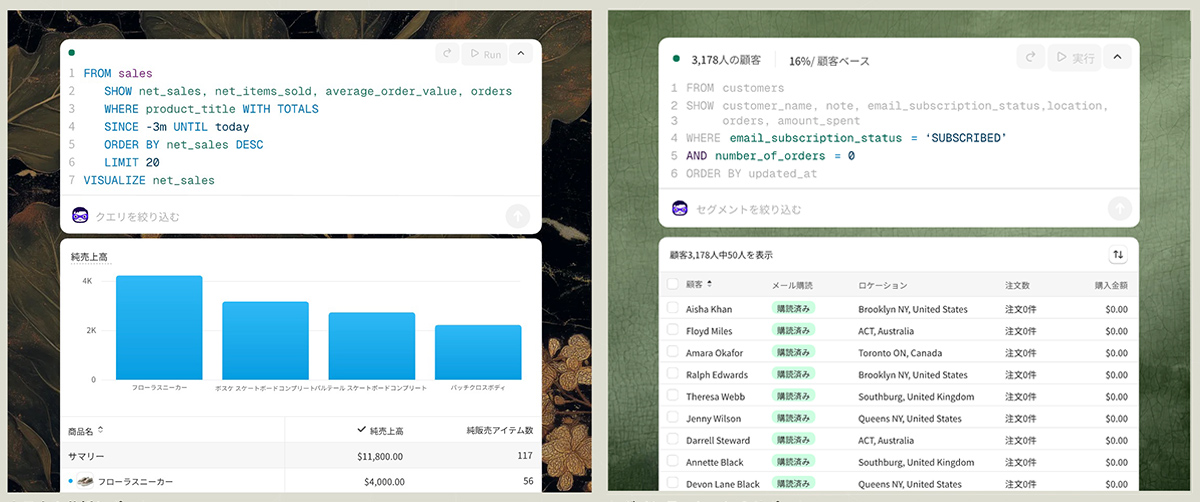Click the 純販売アイテム数 column header
Viewport: 1200px width, 502px height.
pos(499,430)
